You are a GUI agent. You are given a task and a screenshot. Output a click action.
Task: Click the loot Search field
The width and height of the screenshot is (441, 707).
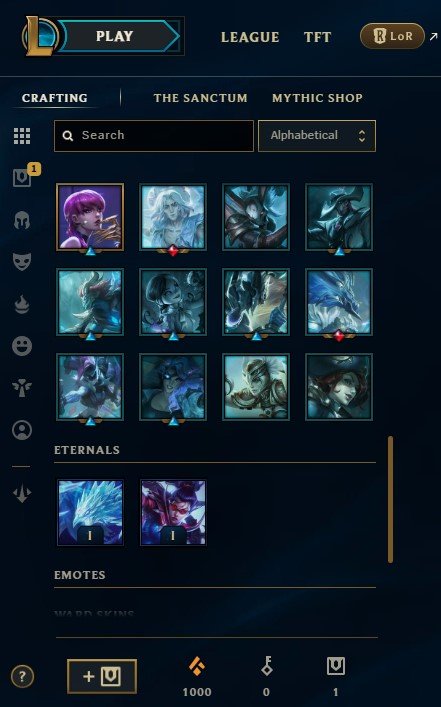(154, 136)
